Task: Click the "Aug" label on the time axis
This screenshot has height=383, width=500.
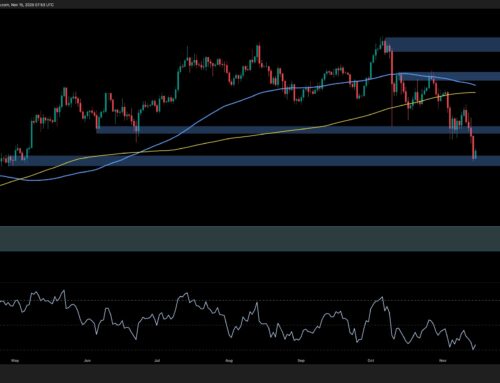Action: pyautogui.click(x=229, y=361)
